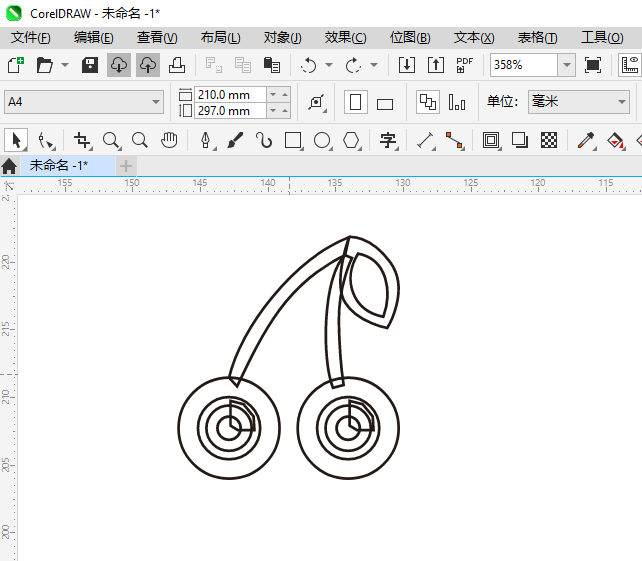Switch page to portrait orientation
The height and width of the screenshot is (561, 642).
point(355,102)
